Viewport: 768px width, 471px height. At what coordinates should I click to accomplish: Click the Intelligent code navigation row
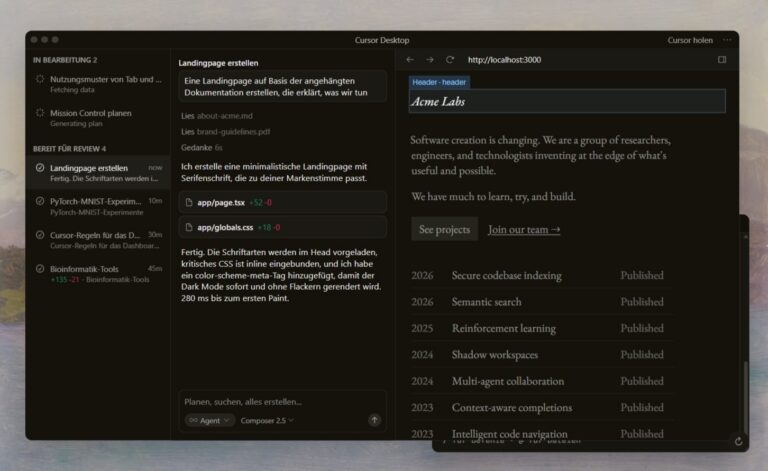pyautogui.click(x=540, y=433)
